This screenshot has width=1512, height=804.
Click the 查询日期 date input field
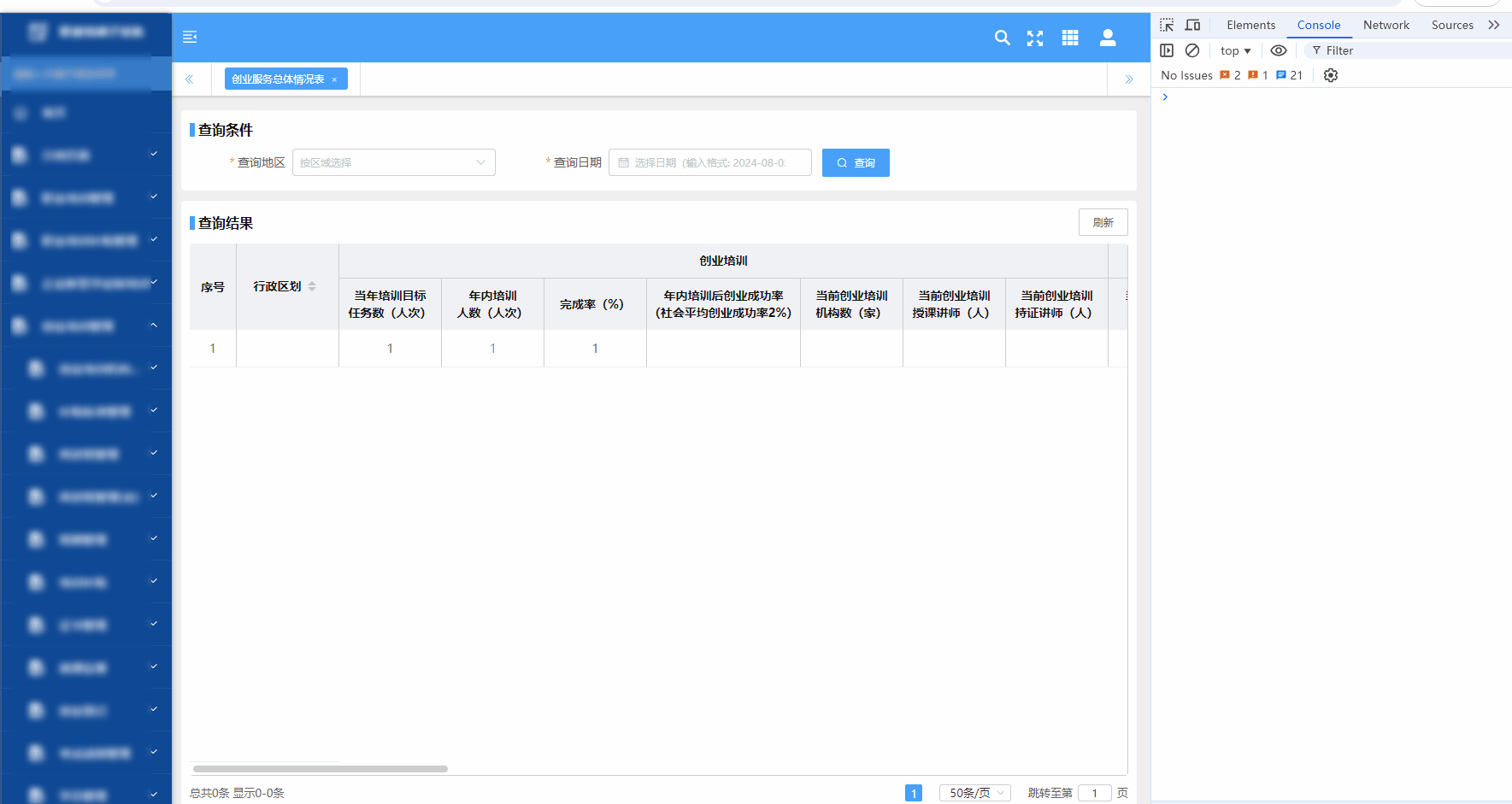pos(710,162)
